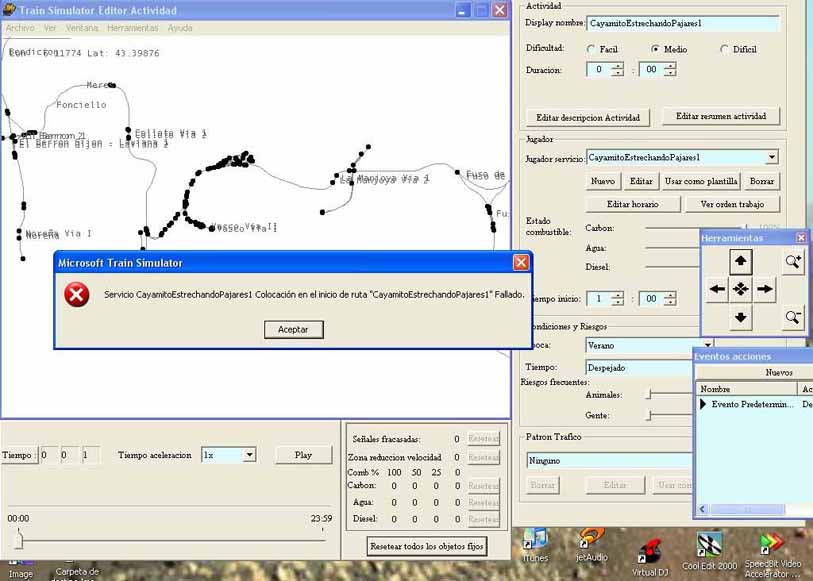Screen dimensions: 813x581
Task: Zoom in with the magnifier plus tool
Action: pyautogui.click(x=792, y=262)
